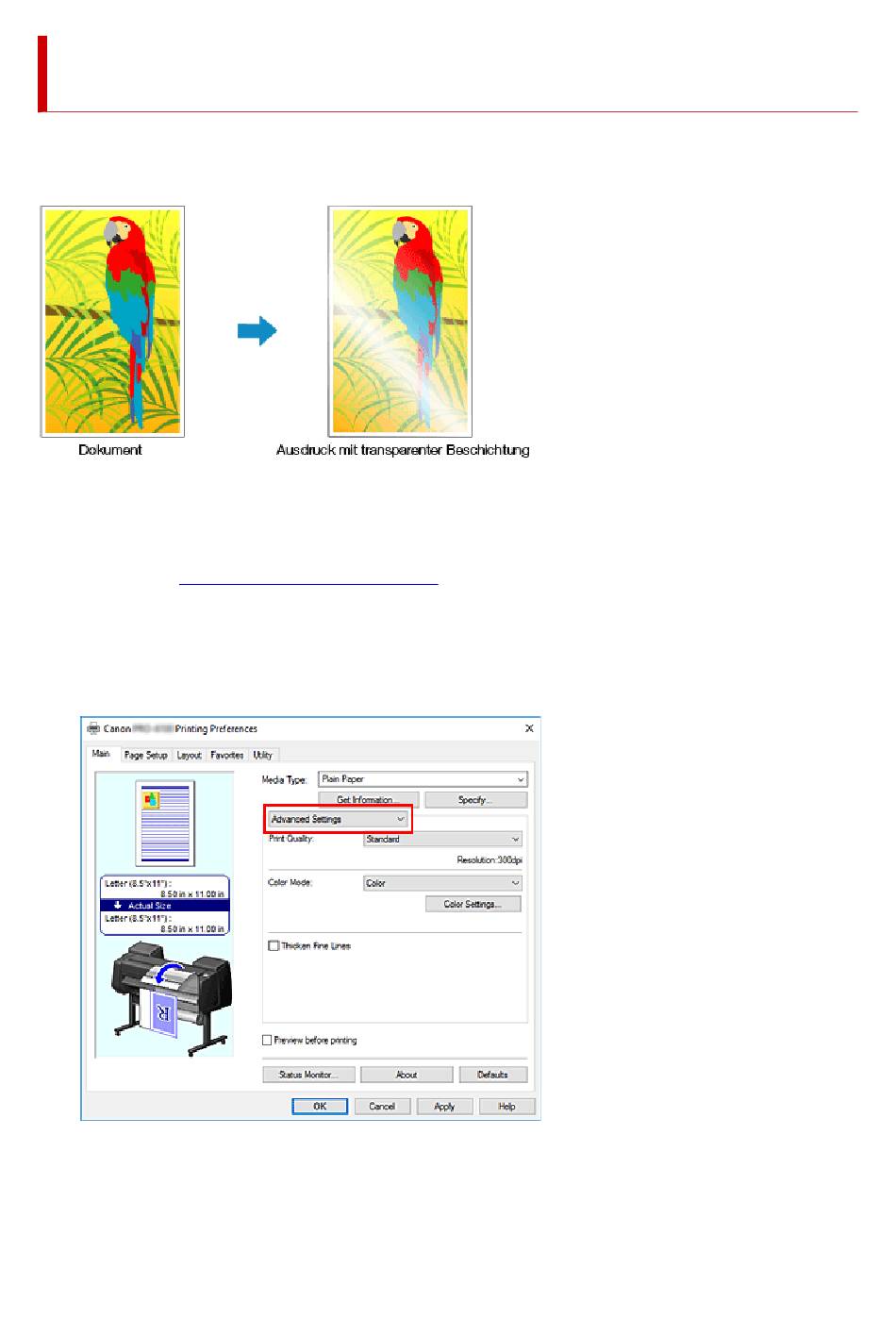
Task: Click the Cancel button
Action: coord(382,1106)
